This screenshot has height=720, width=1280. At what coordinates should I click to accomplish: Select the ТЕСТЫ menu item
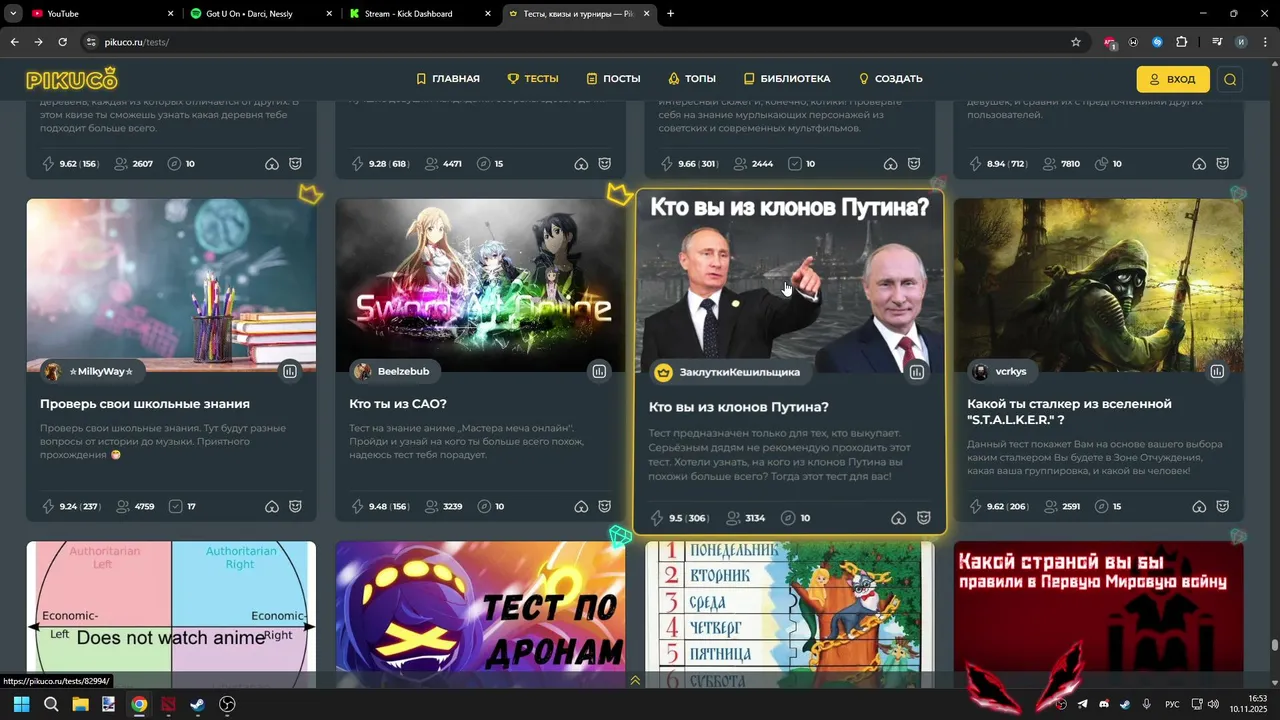pyautogui.click(x=532, y=79)
